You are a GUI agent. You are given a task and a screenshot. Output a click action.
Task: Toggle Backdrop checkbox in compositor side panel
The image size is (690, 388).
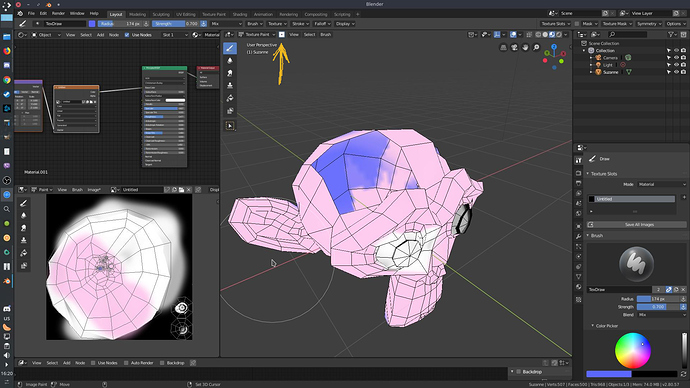click(x=519, y=372)
